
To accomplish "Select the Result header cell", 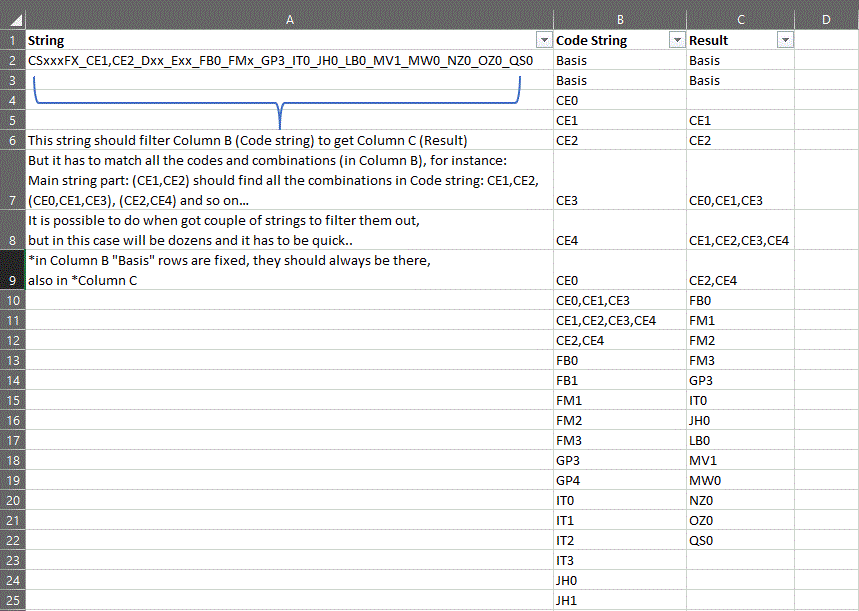I will [x=741, y=40].
